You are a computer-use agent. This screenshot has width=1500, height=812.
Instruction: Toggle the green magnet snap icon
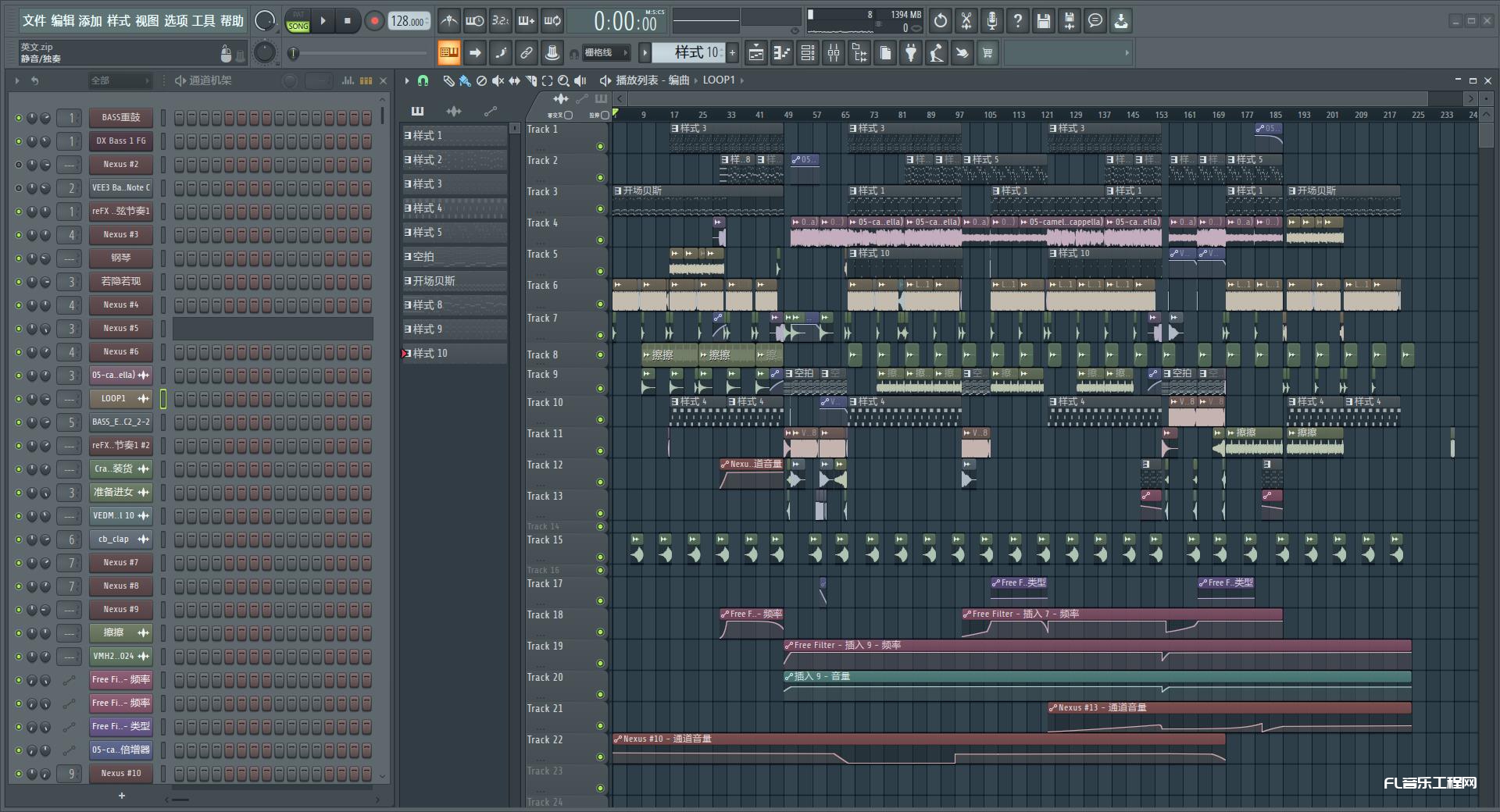[423, 80]
